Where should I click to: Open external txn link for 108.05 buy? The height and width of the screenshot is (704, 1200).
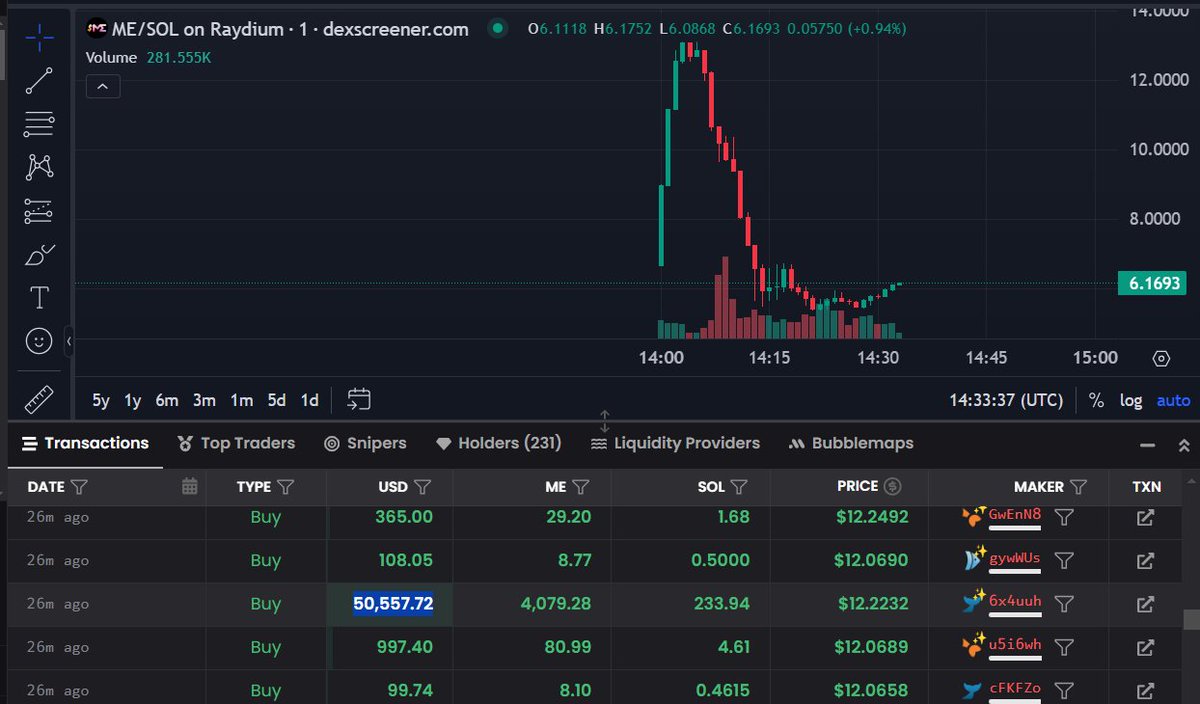click(1146, 560)
